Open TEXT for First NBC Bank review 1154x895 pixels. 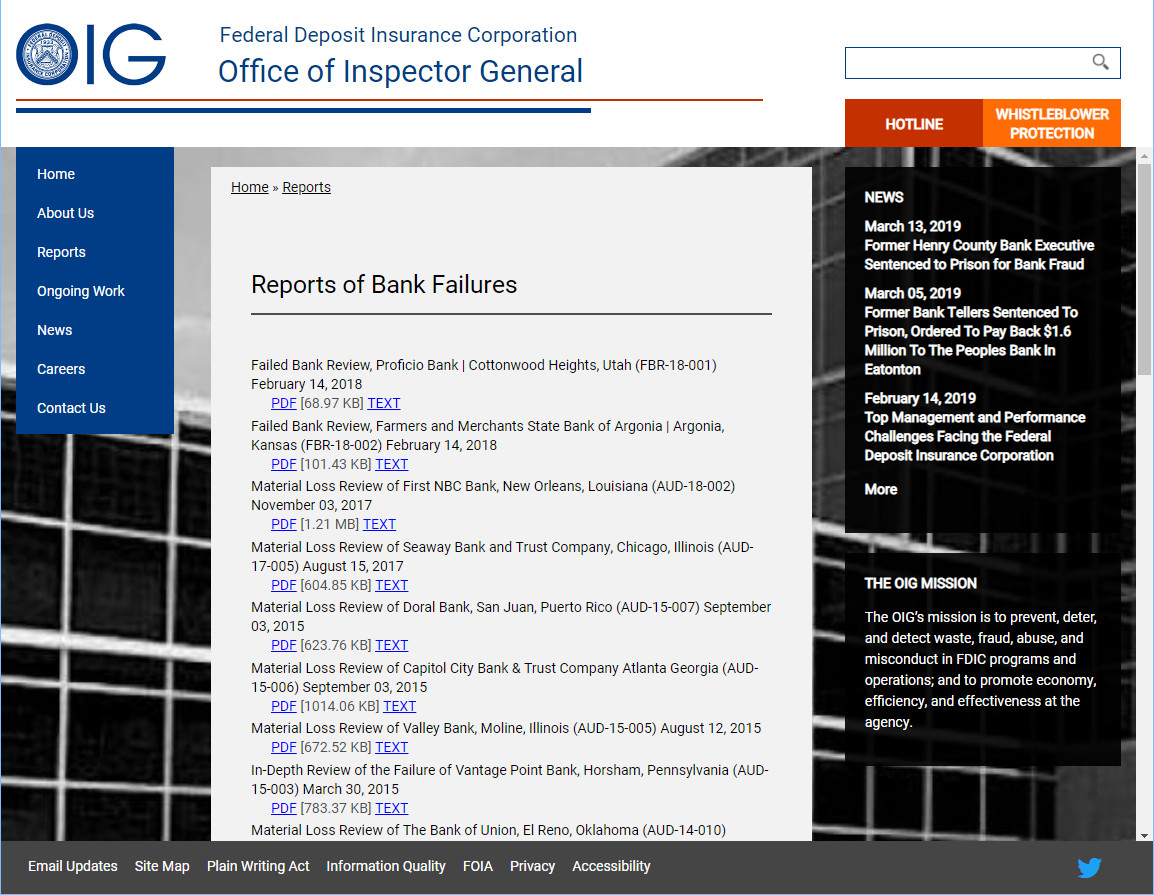click(379, 525)
